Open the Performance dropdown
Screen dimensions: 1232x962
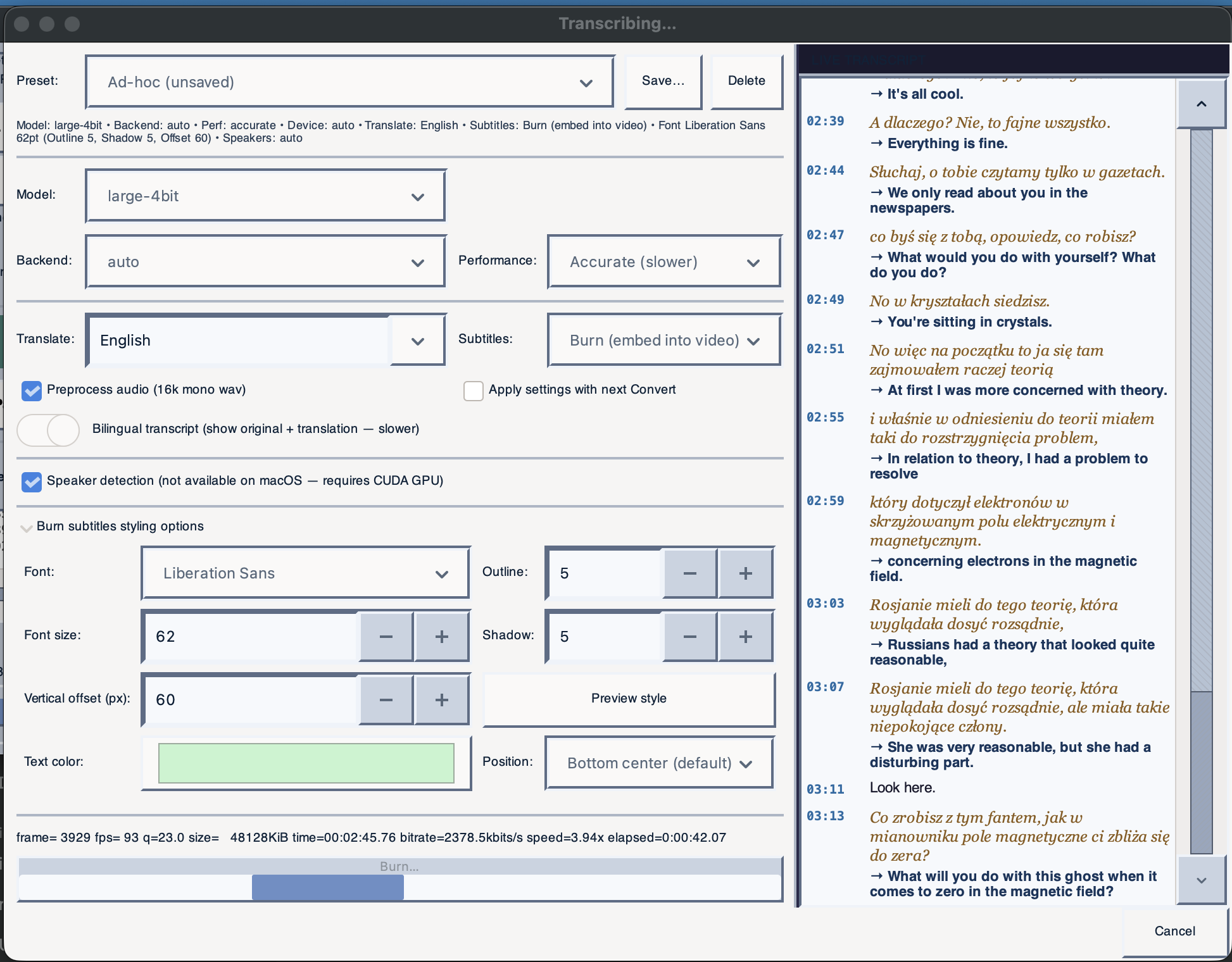[664, 262]
